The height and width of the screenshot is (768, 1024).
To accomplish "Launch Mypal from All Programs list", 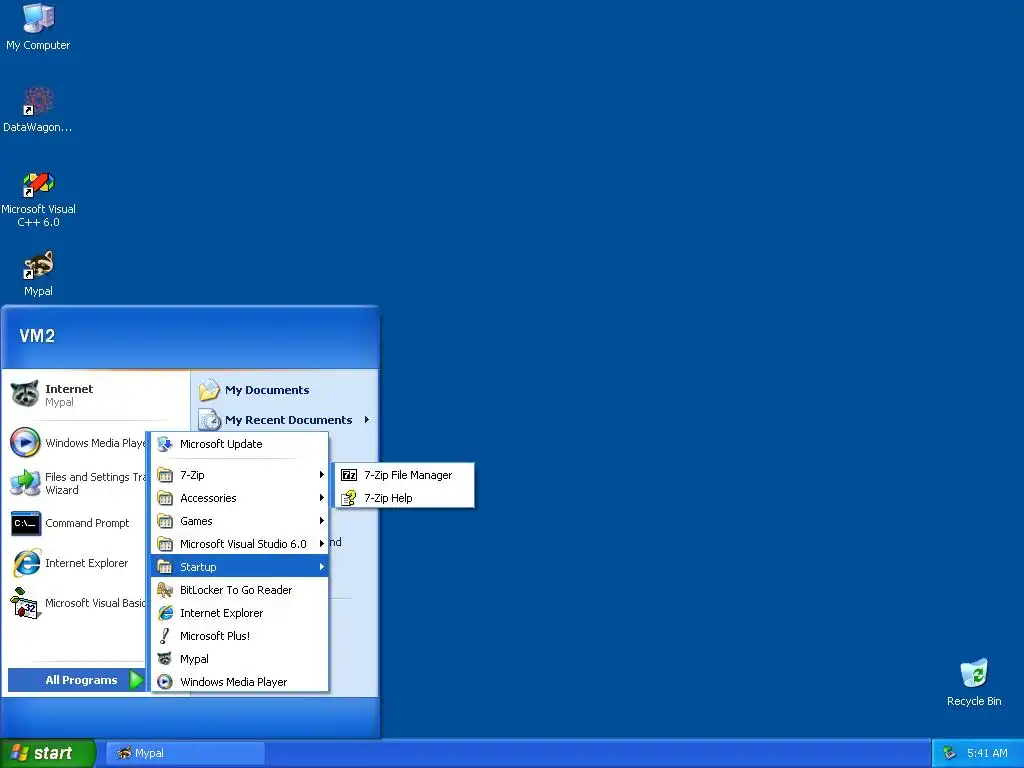I will (239, 659).
